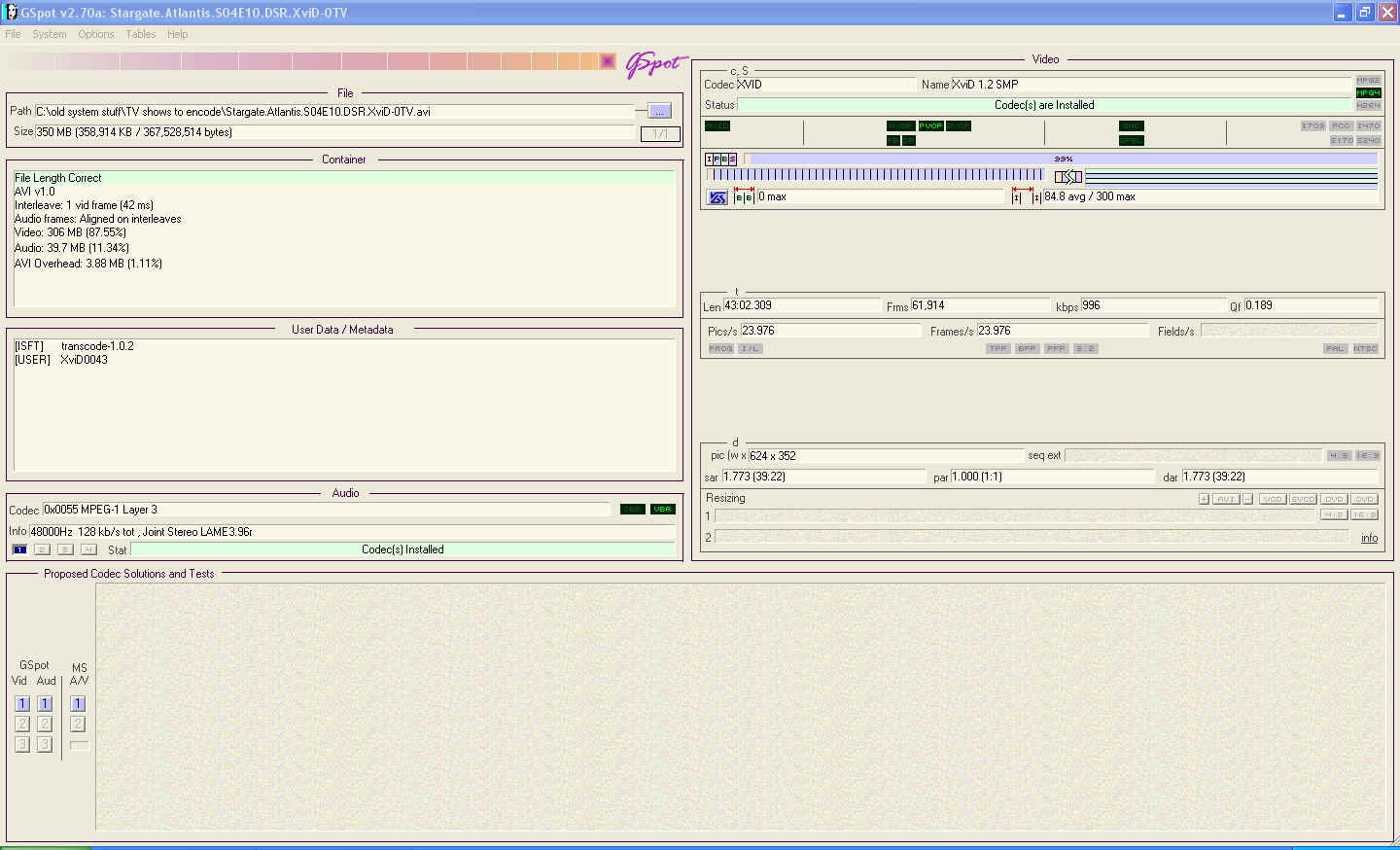Click the pic size 624 x 352 field
The width and height of the screenshot is (1400, 850).
coord(886,455)
